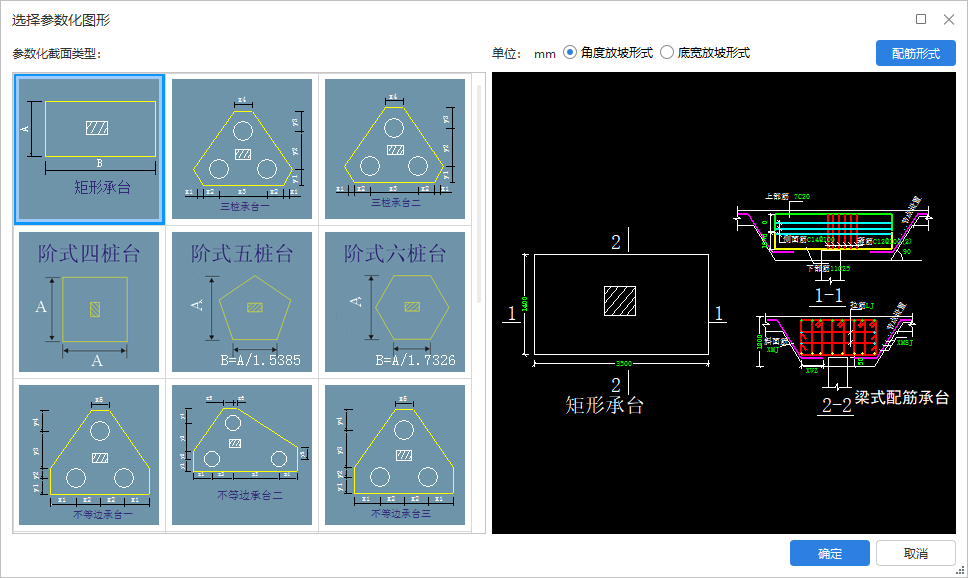Choose the 三桩承台一 section type
968x578 pixels.
point(242,149)
